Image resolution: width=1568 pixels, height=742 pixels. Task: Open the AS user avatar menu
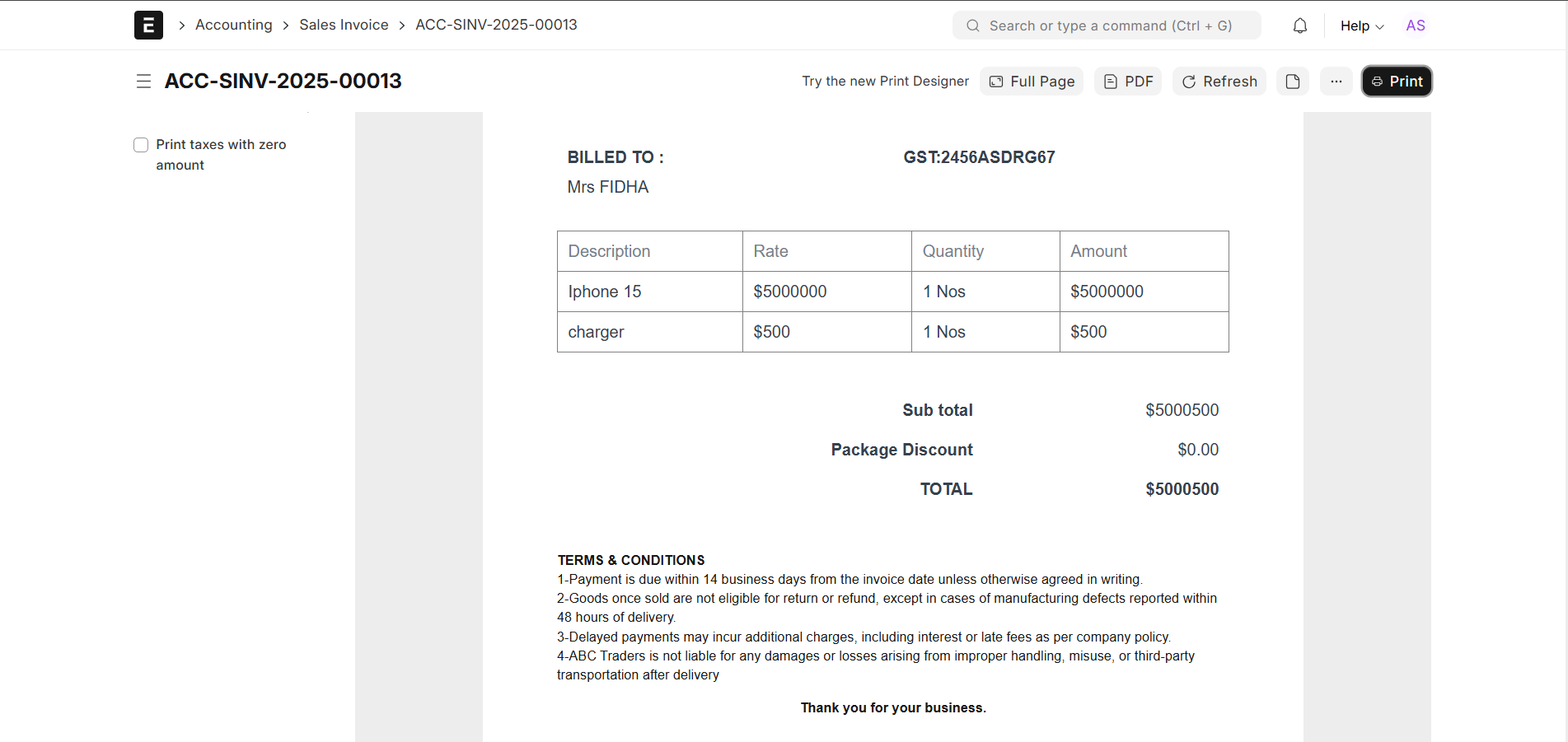pyautogui.click(x=1415, y=26)
